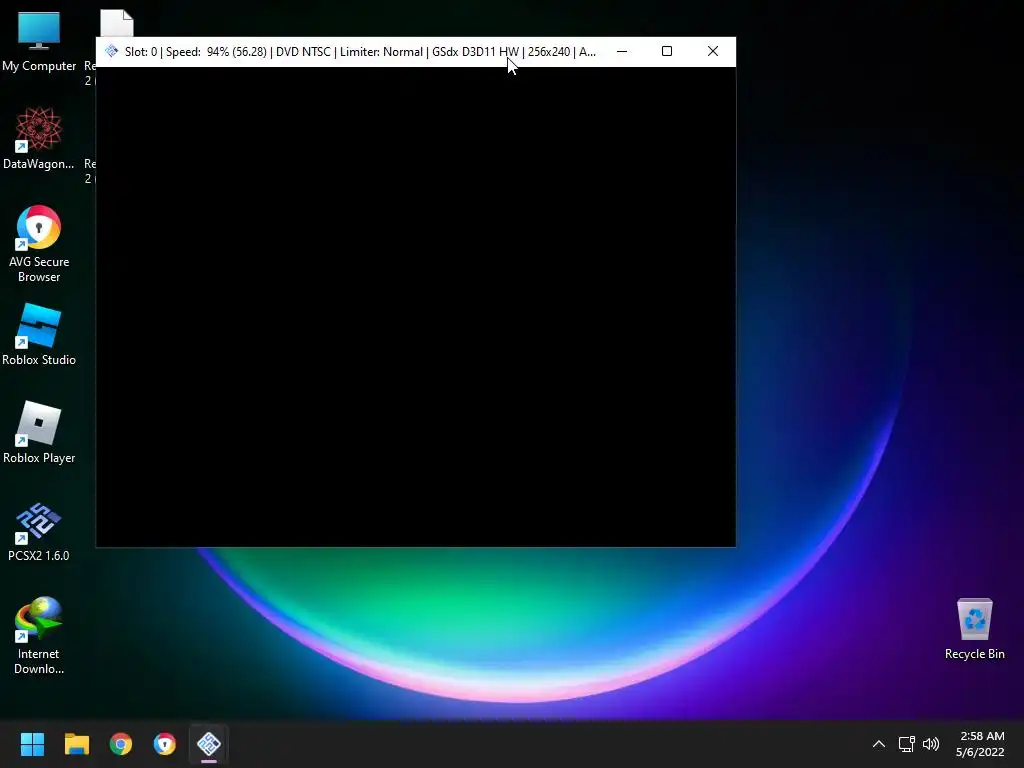
Task: Minimize the PCSX2 game window
Action: click(x=622, y=52)
